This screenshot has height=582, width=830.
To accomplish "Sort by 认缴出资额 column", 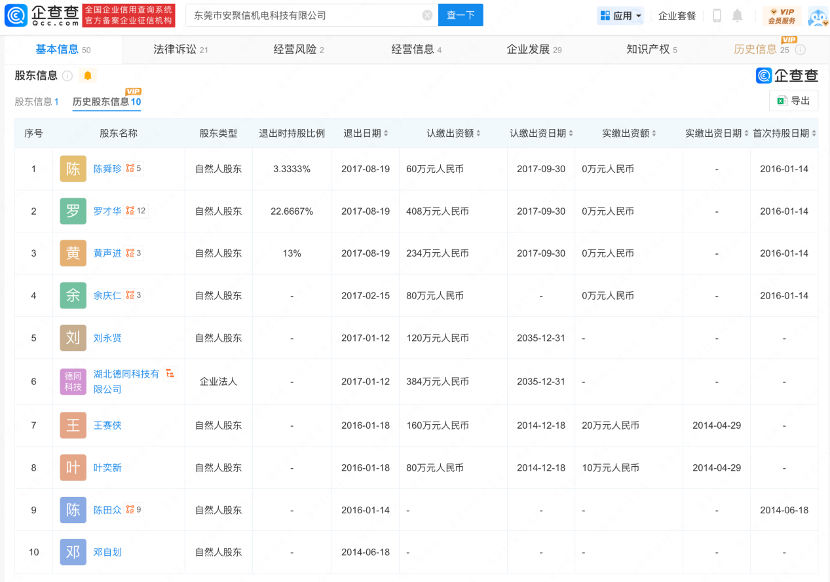I will [x=479, y=133].
